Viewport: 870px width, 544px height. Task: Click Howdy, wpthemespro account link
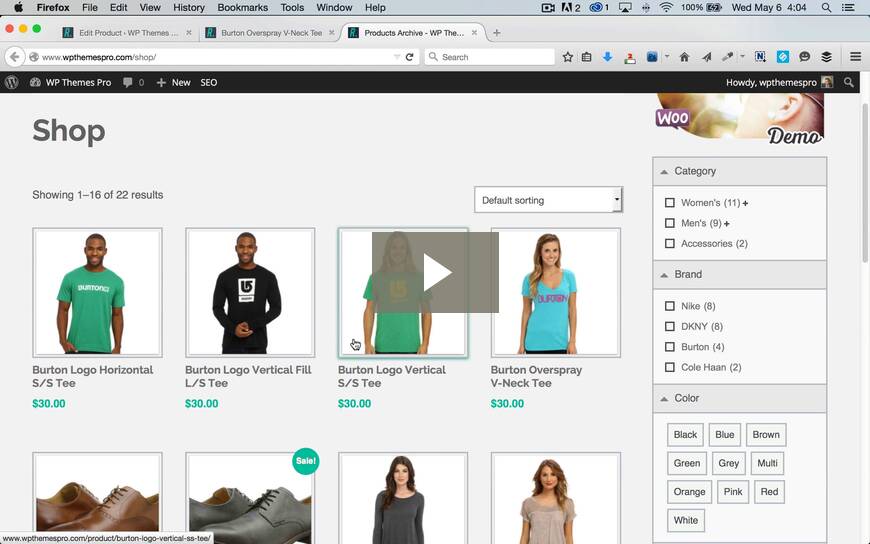tap(771, 82)
